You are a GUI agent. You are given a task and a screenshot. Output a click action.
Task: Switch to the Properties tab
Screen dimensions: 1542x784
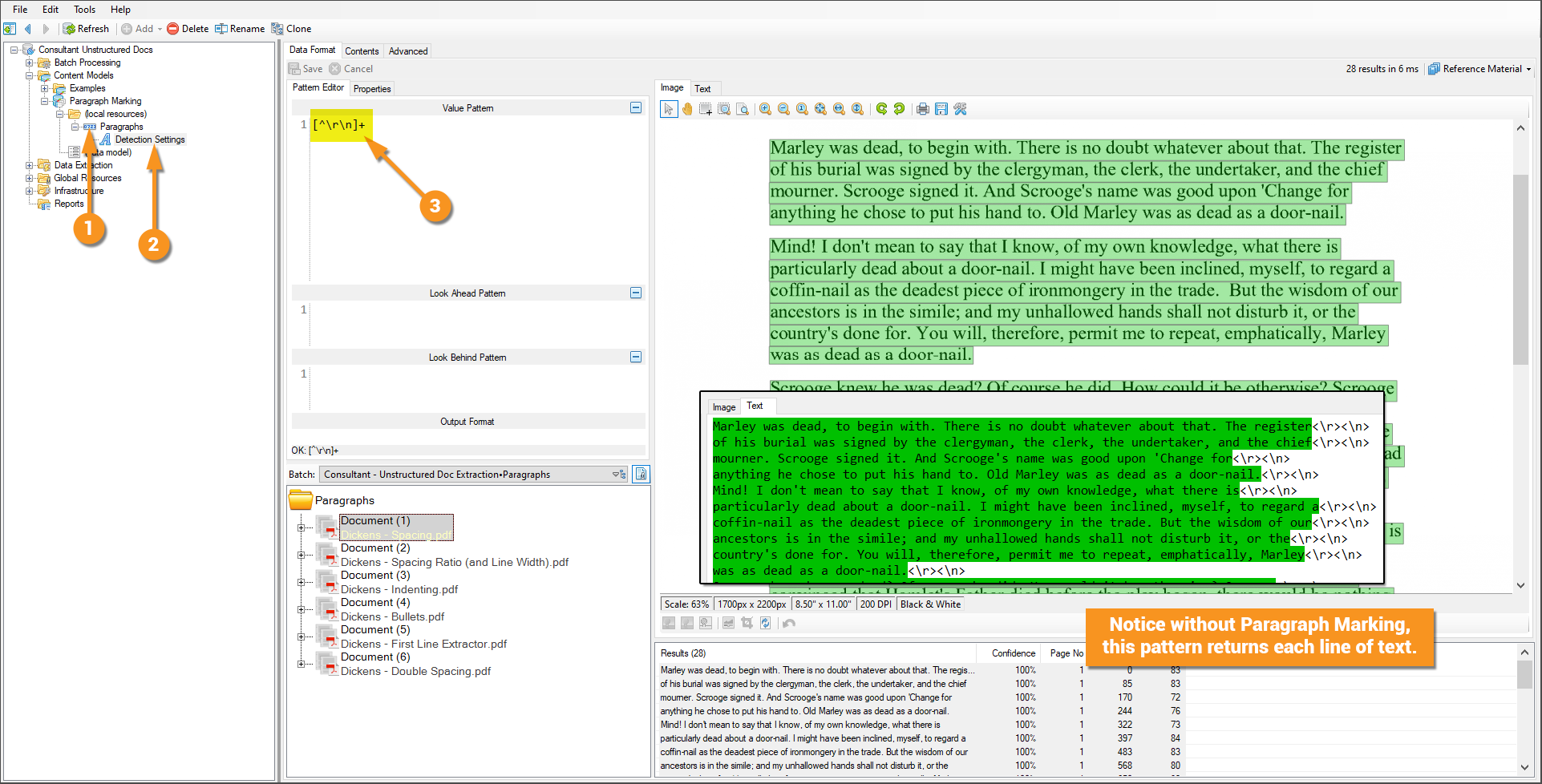point(372,89)
